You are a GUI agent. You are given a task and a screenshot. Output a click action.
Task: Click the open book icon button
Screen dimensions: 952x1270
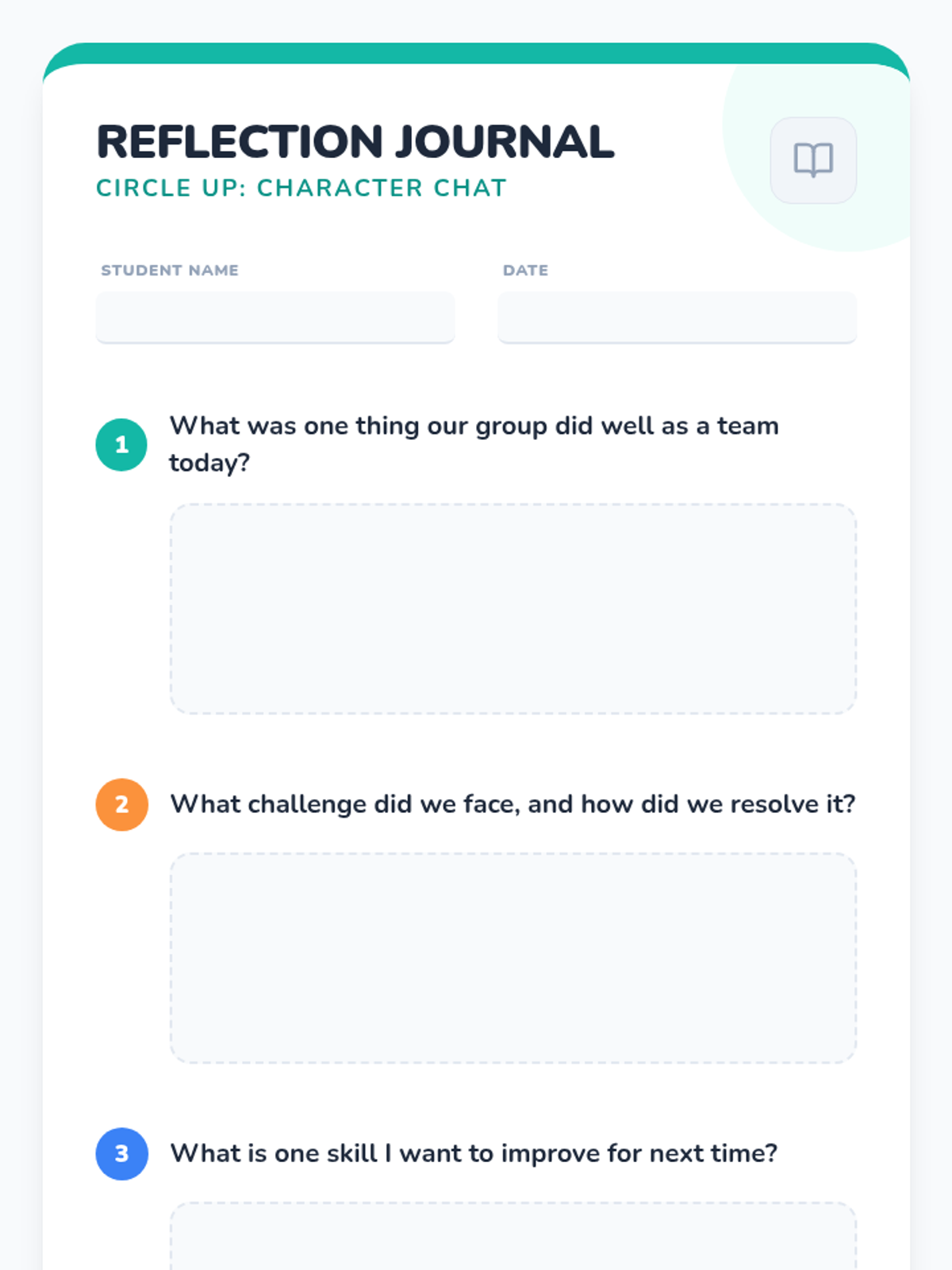point(813,160)
